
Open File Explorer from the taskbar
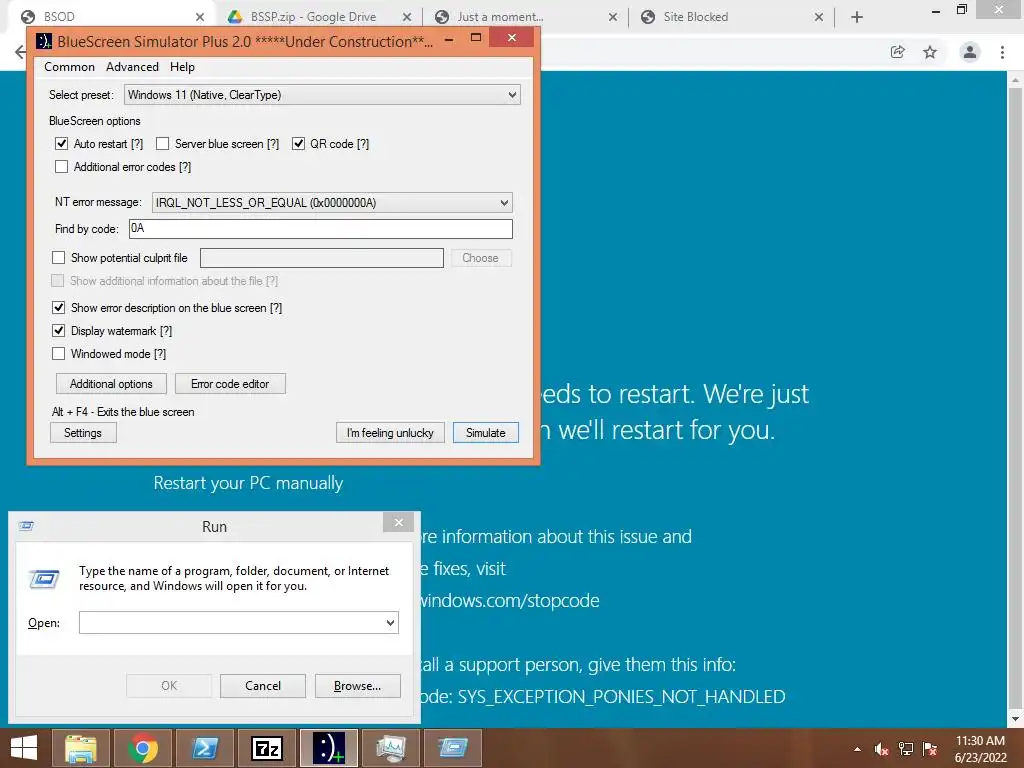click(80, 748)
